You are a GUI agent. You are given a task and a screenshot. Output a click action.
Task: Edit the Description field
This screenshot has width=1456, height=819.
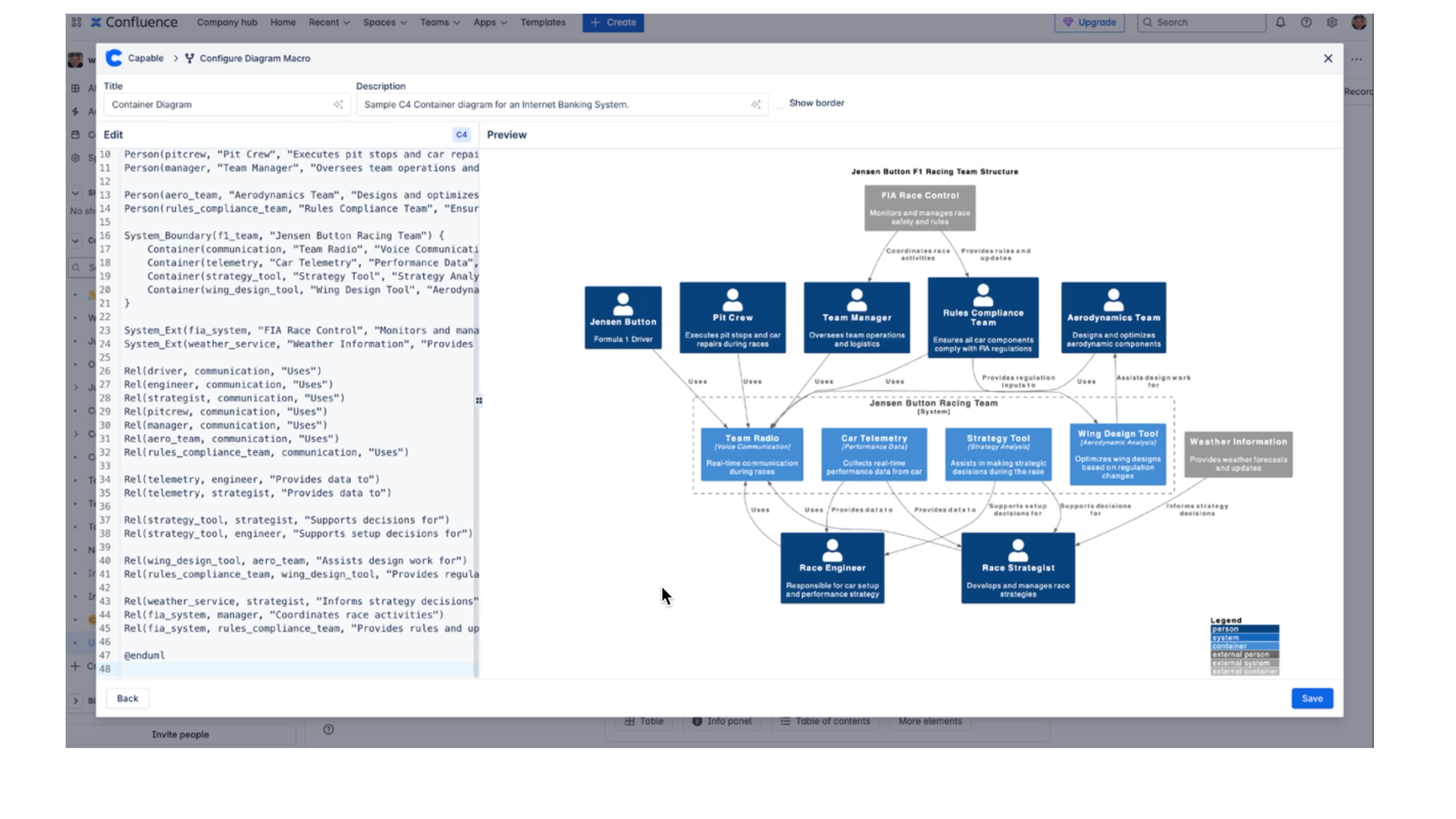click(562, 104)
